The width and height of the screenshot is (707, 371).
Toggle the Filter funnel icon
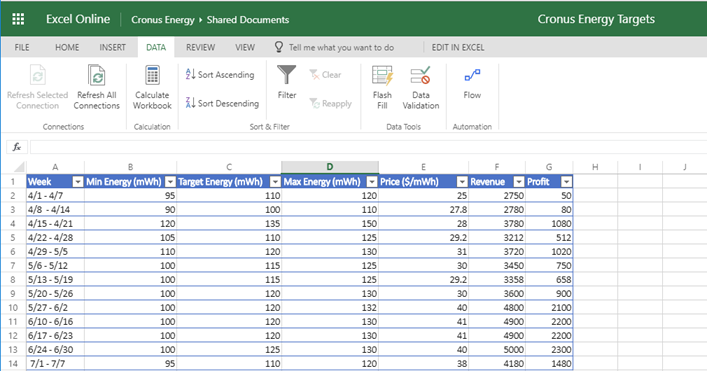pos(287,75)
